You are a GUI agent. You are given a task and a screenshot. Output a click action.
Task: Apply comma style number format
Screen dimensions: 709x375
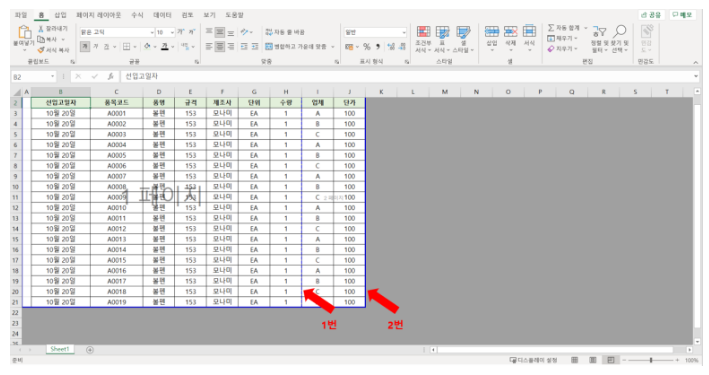[378, 47]
